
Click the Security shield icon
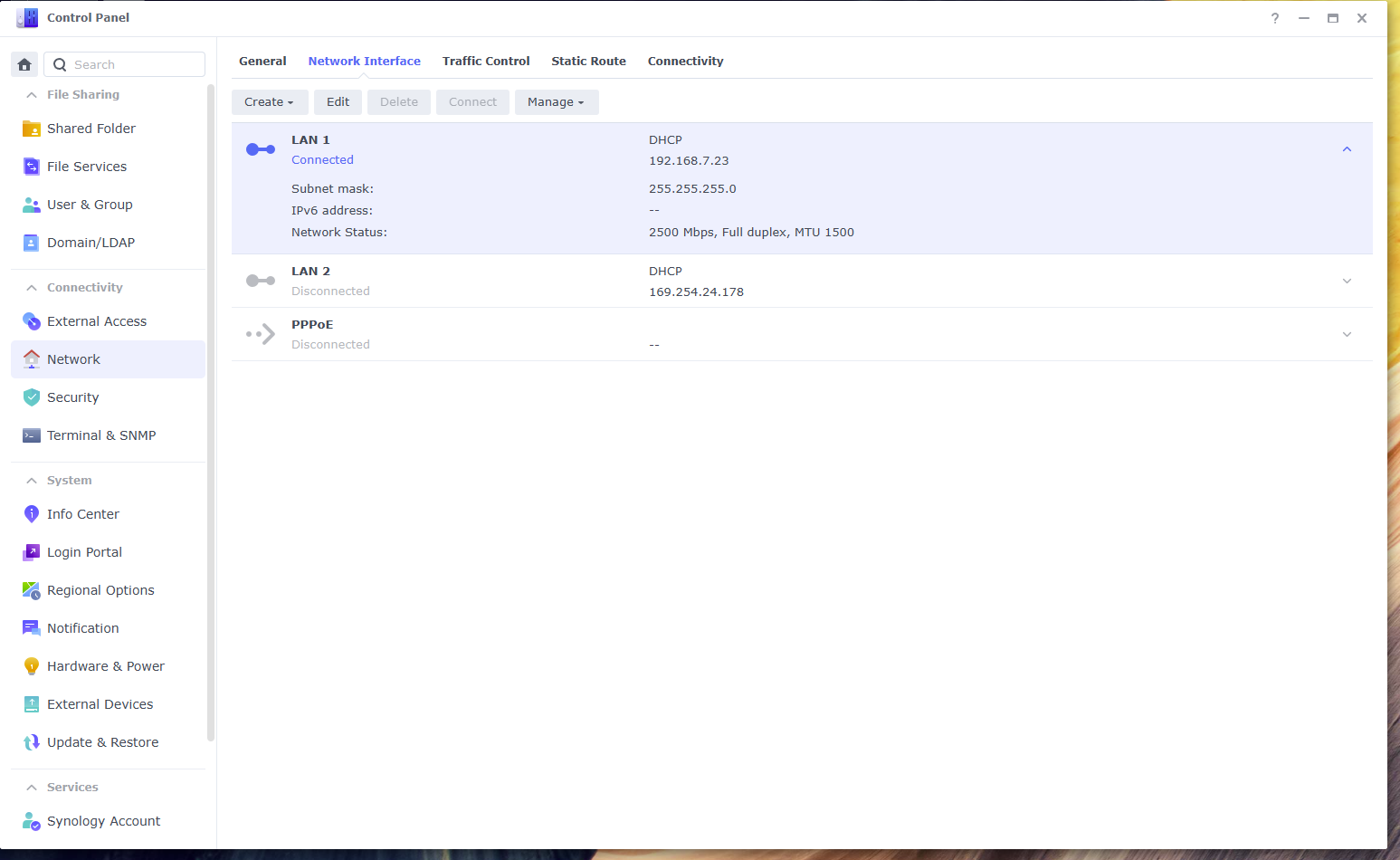pyautogui.click(x=31, y=397)
